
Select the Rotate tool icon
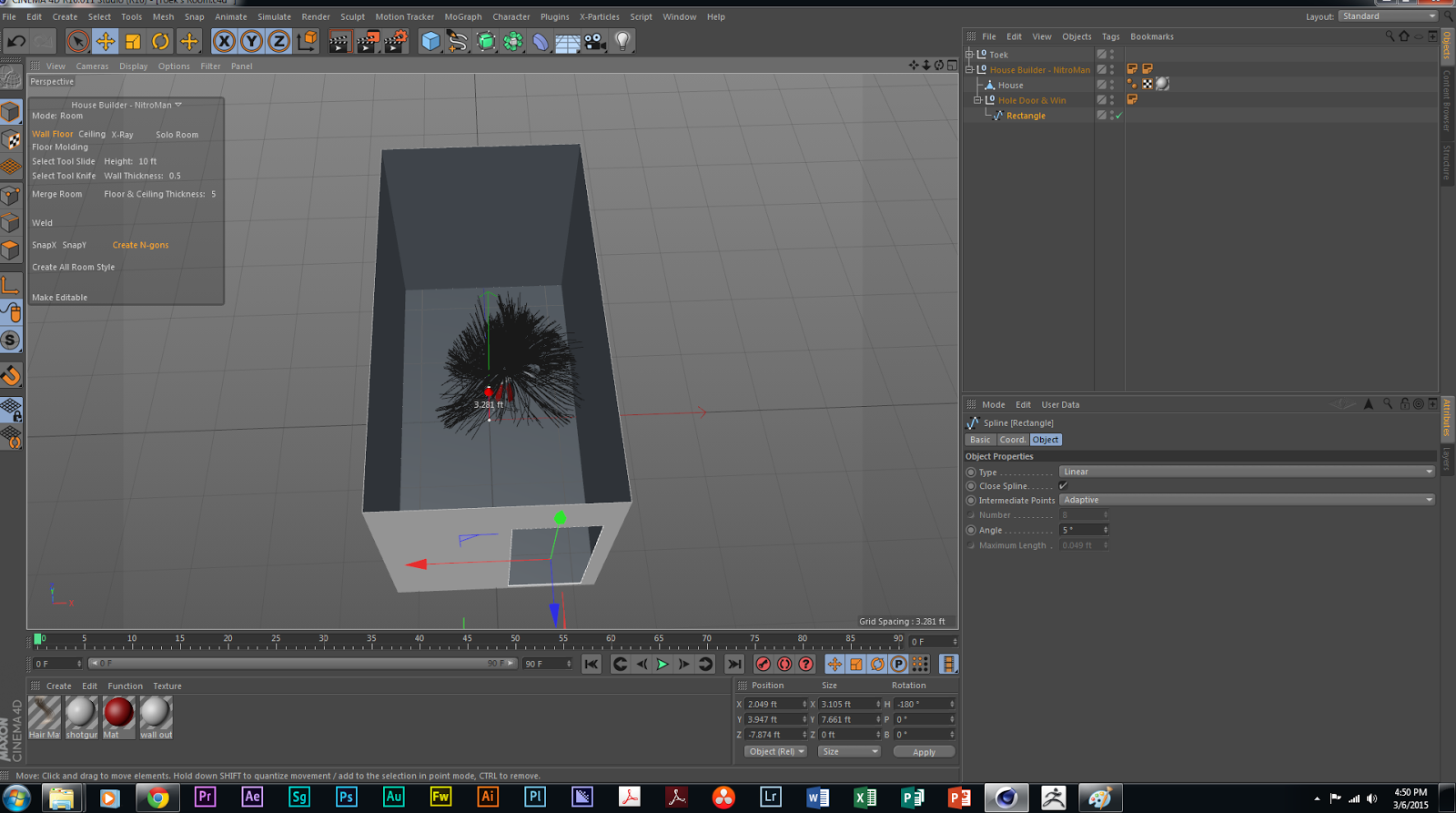pyautogui.click(x=160, y=41)
